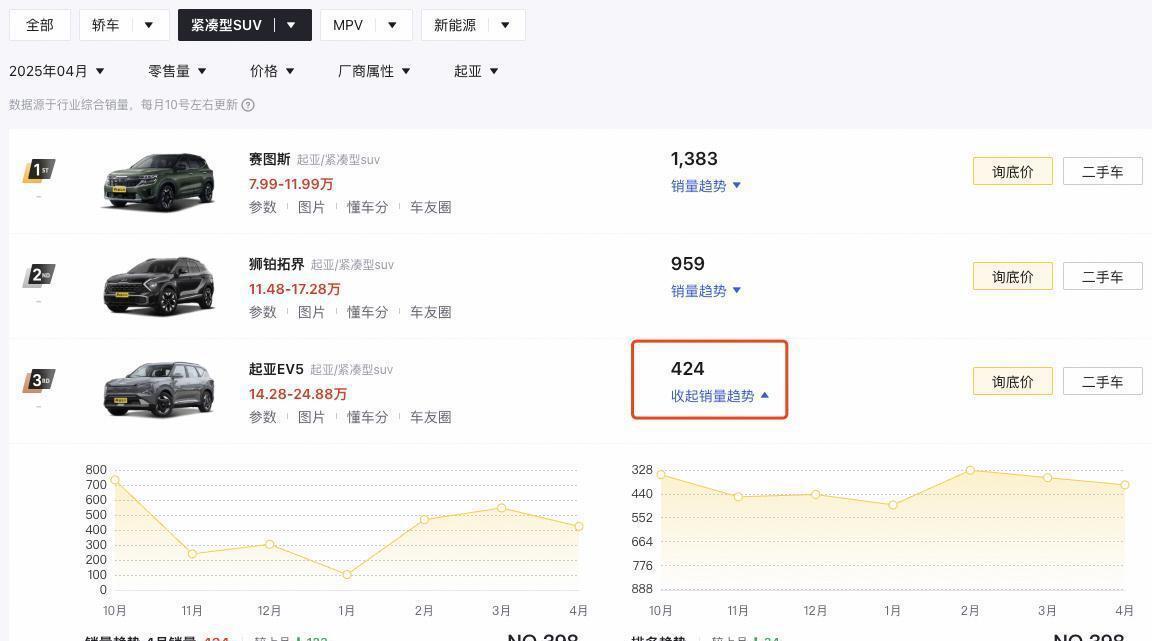Image resolution: width=1152 pixels, height=641 pixels.
Task: Click 询底价 button for 狮铂拓界
Action: [x=1012, y=276]
